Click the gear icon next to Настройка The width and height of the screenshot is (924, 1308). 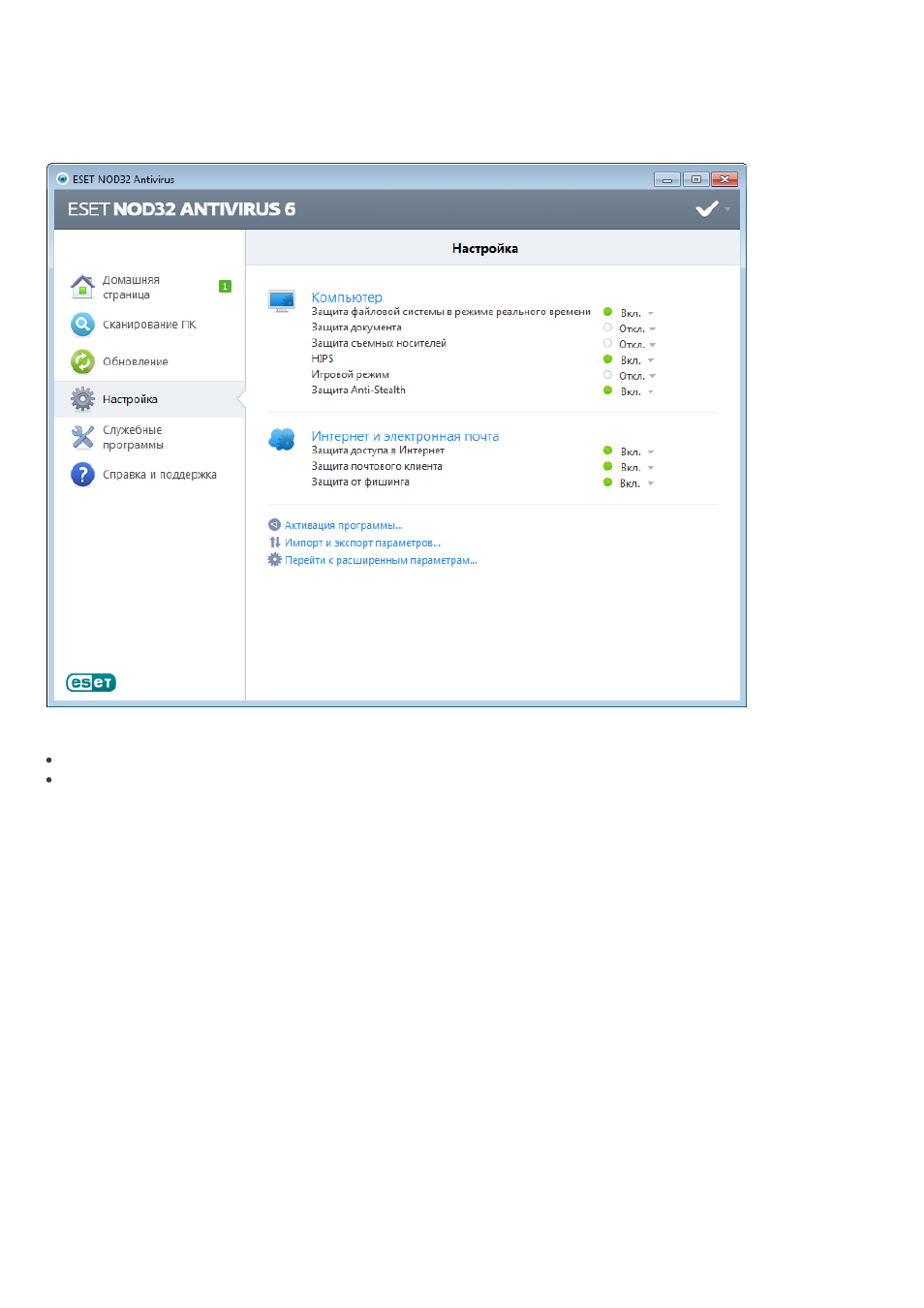pyautogui.click(x=82, y=399)
